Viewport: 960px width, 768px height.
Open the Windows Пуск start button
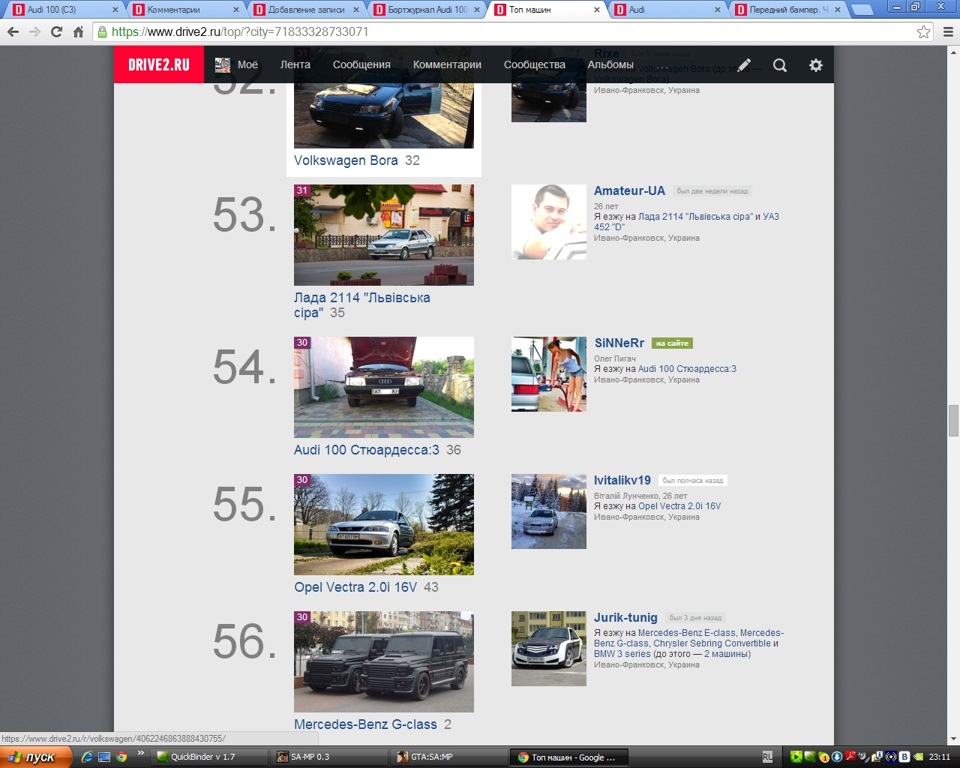tap(36, 757)
